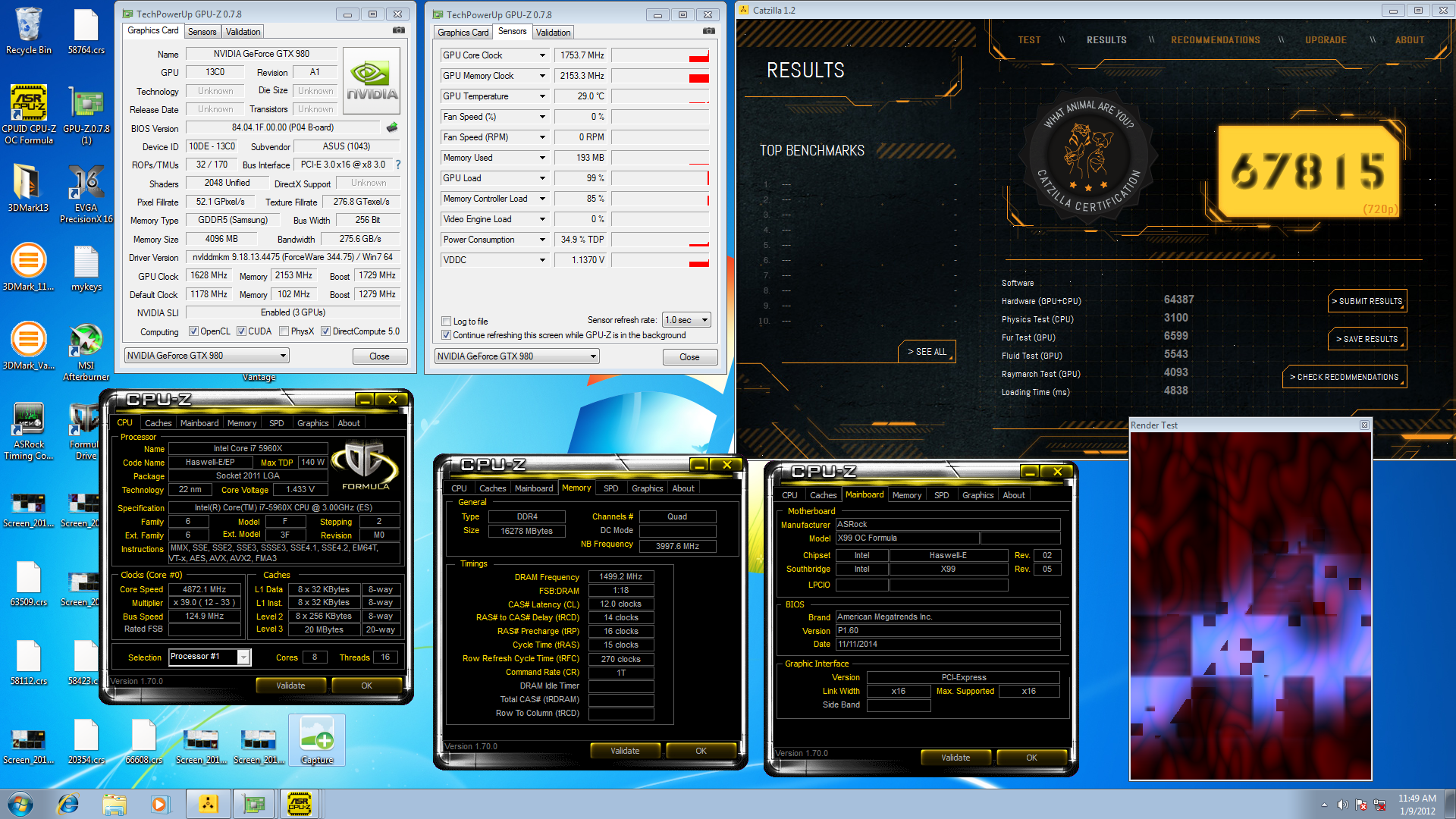The image size is (1456, 819).
Task: Expand the GPU Temperature sensor dropdown
Action: [x=542, y=96]
